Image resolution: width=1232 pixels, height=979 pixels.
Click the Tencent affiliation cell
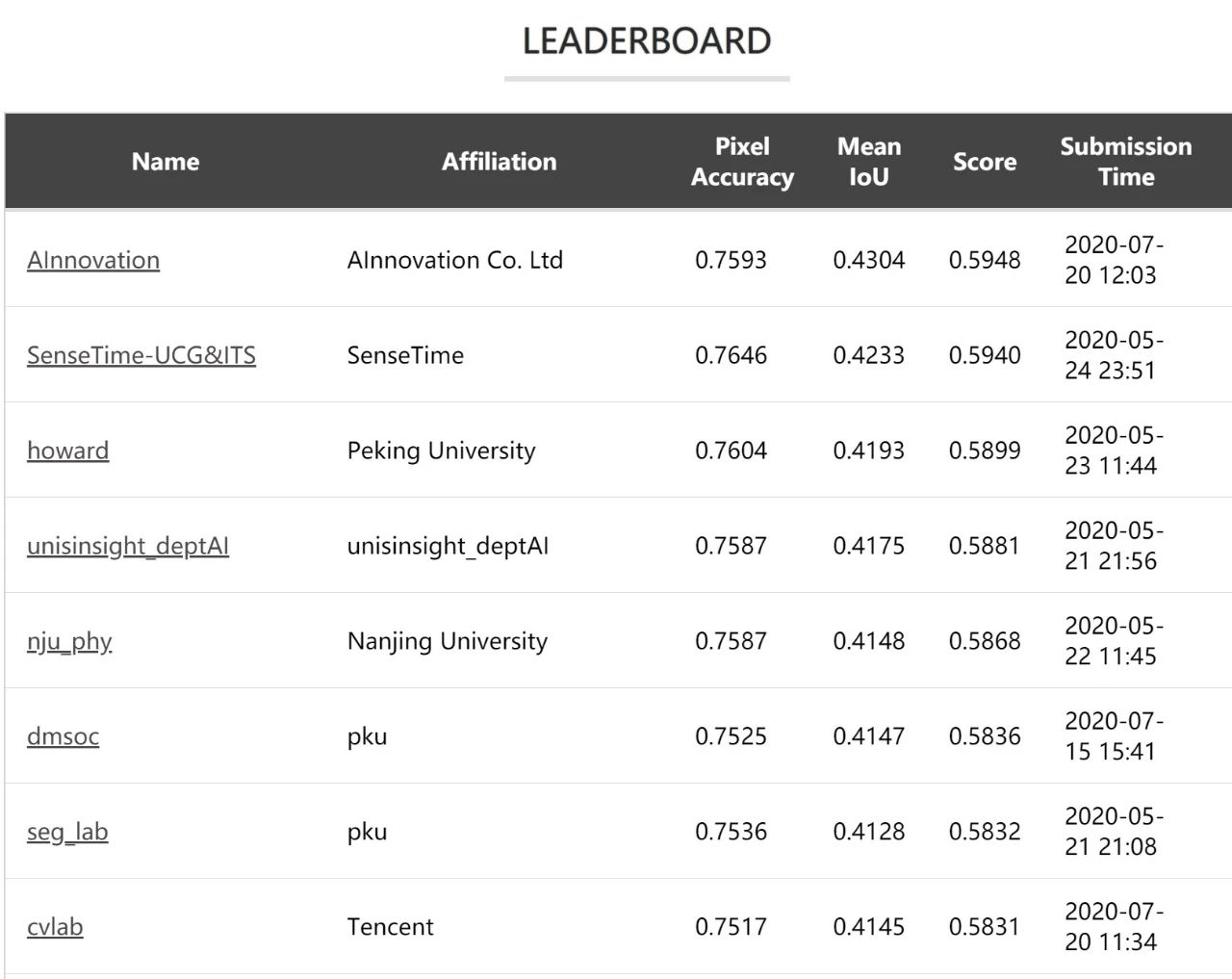point(390,927)
